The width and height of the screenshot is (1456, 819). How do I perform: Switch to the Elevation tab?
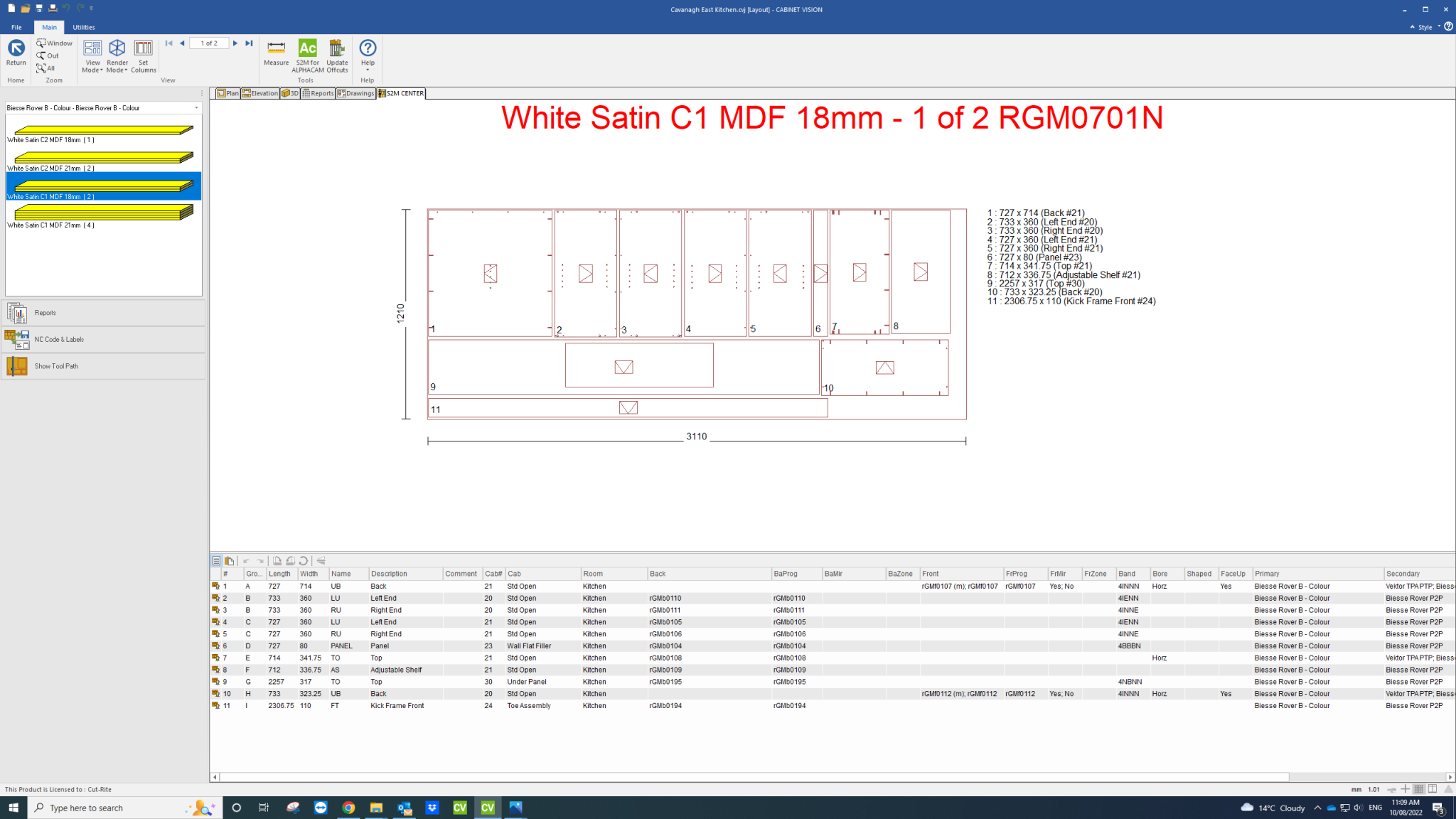coord(260,93)
